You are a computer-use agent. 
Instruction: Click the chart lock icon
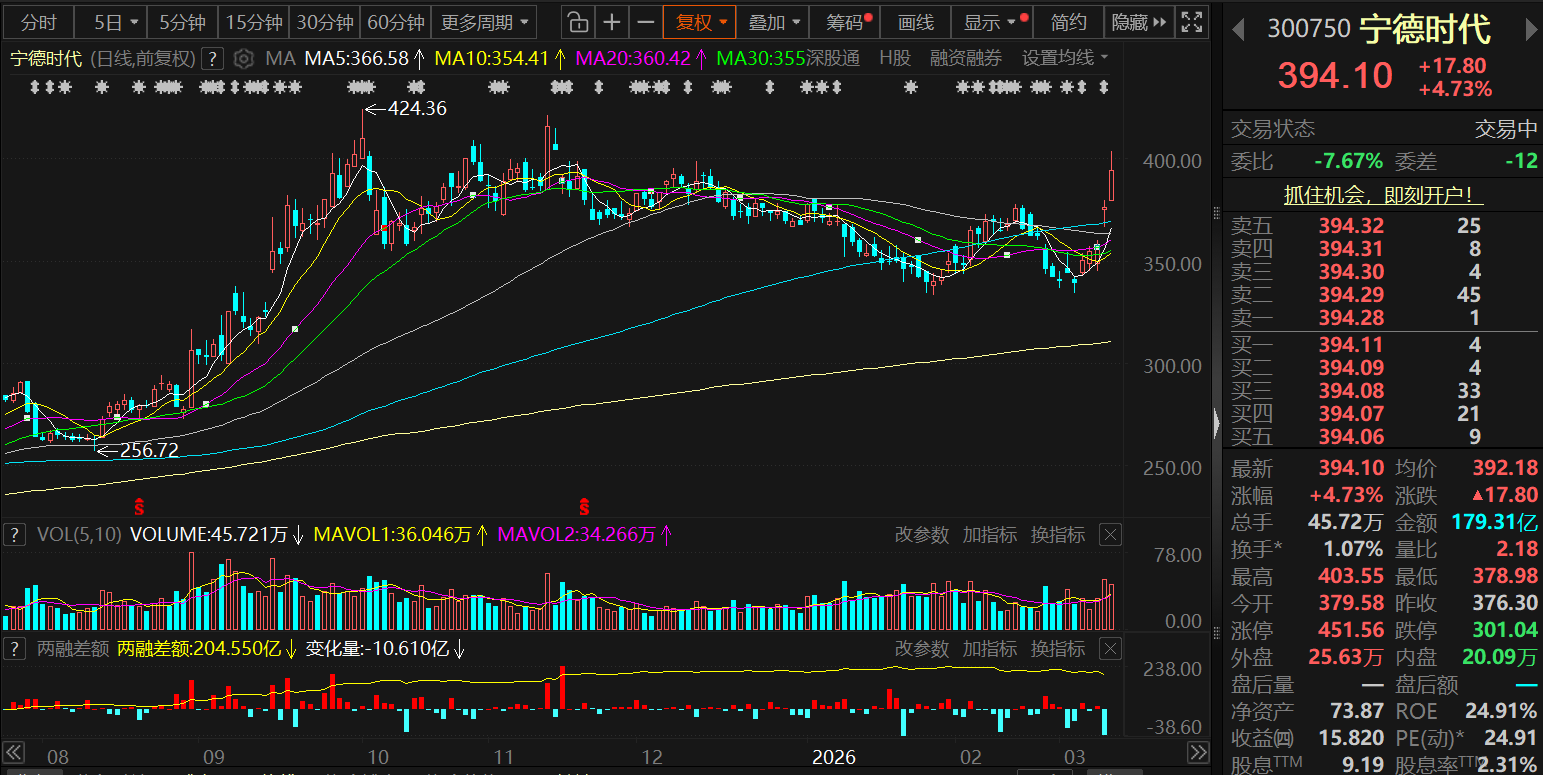click(x=577, y=22)
